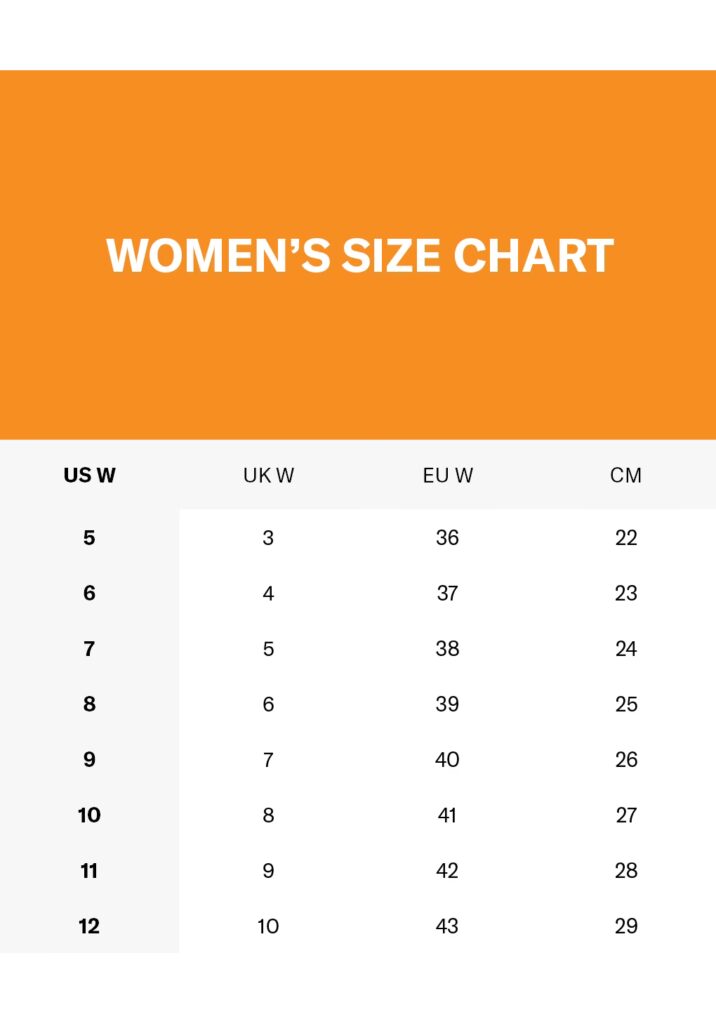Select the EU W column header

click(x=447, y=475)
